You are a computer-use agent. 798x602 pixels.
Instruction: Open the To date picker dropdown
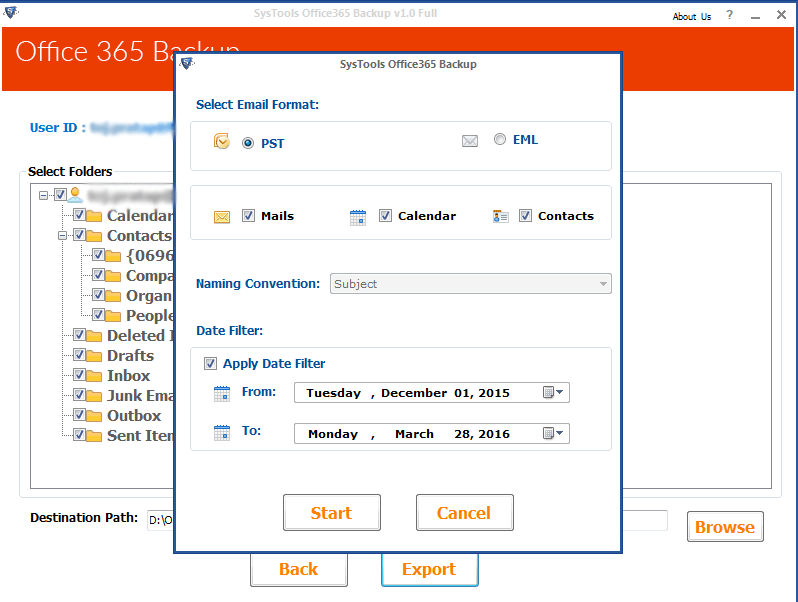pos(554,434)
